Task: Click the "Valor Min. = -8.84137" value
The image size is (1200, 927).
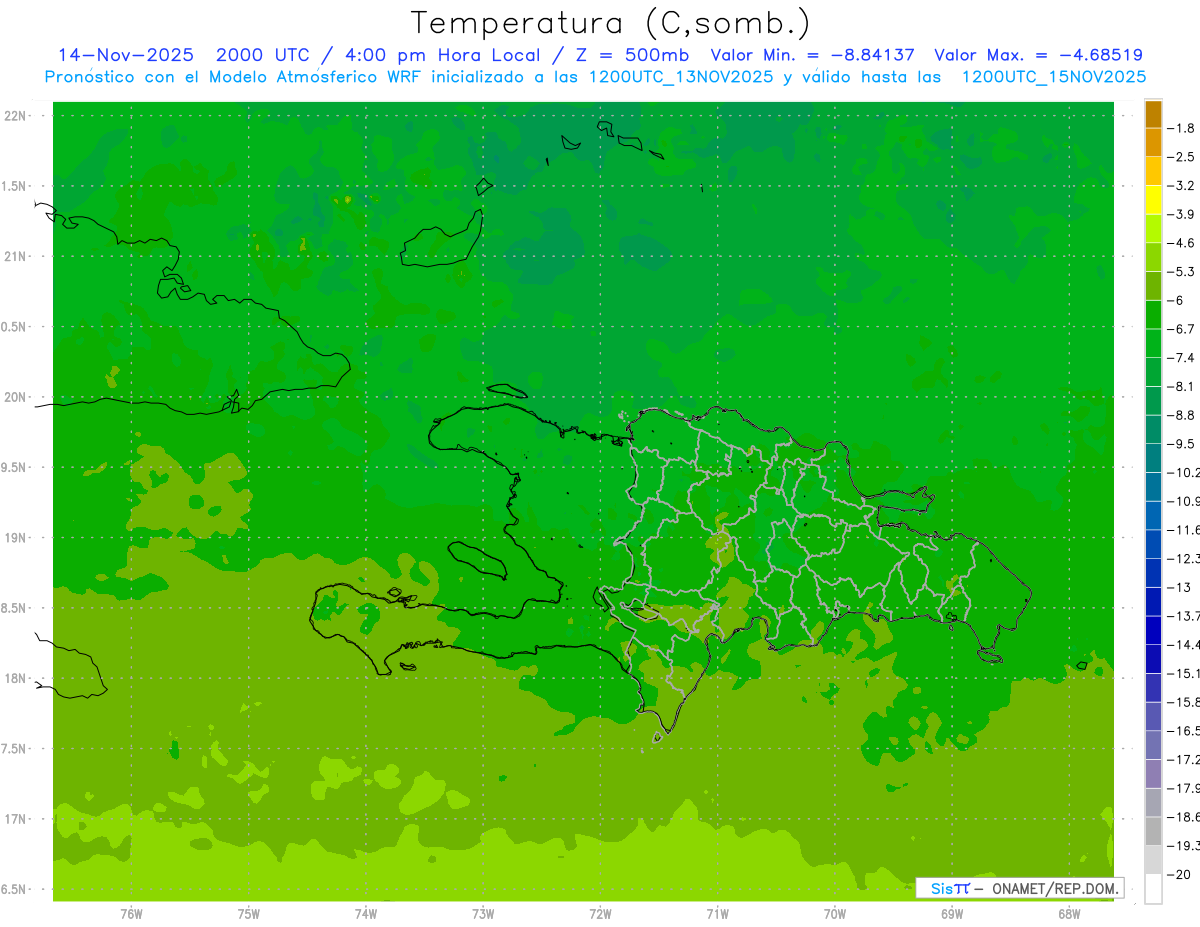Action: click(812, 55)
